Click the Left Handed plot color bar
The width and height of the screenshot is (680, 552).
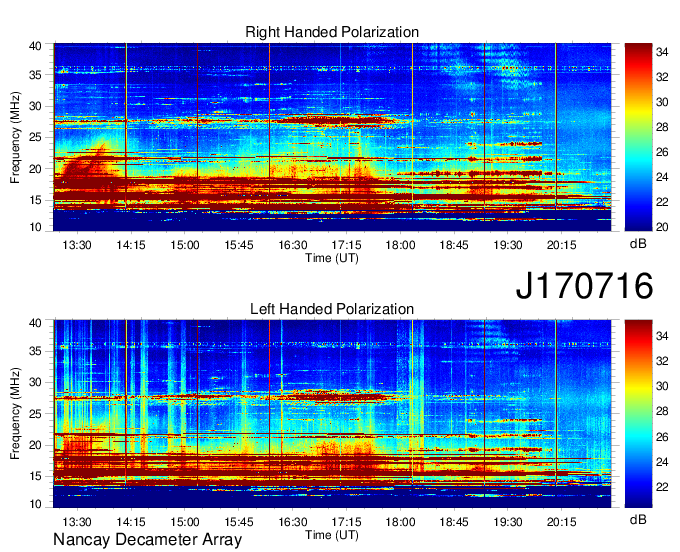click(x=638, y=414)
